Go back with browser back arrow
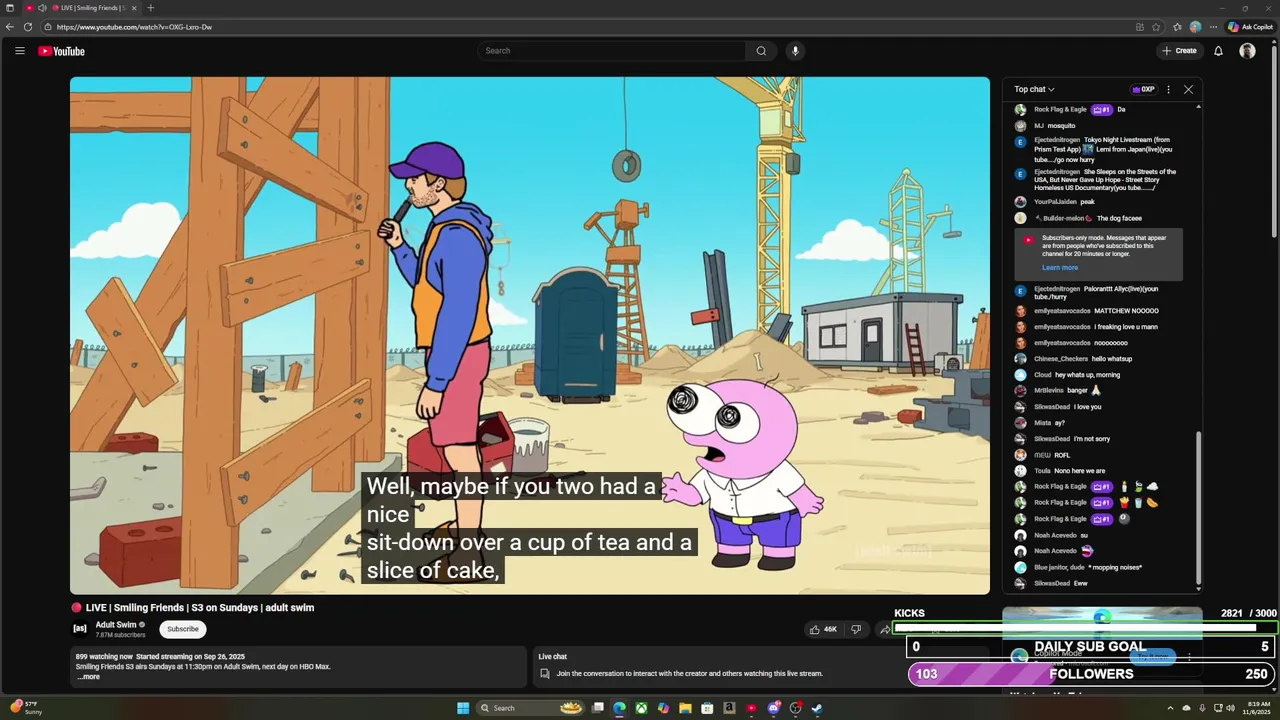Image resolution: width=1280 pixels, height=720 pixels. [x=10, y=27]
